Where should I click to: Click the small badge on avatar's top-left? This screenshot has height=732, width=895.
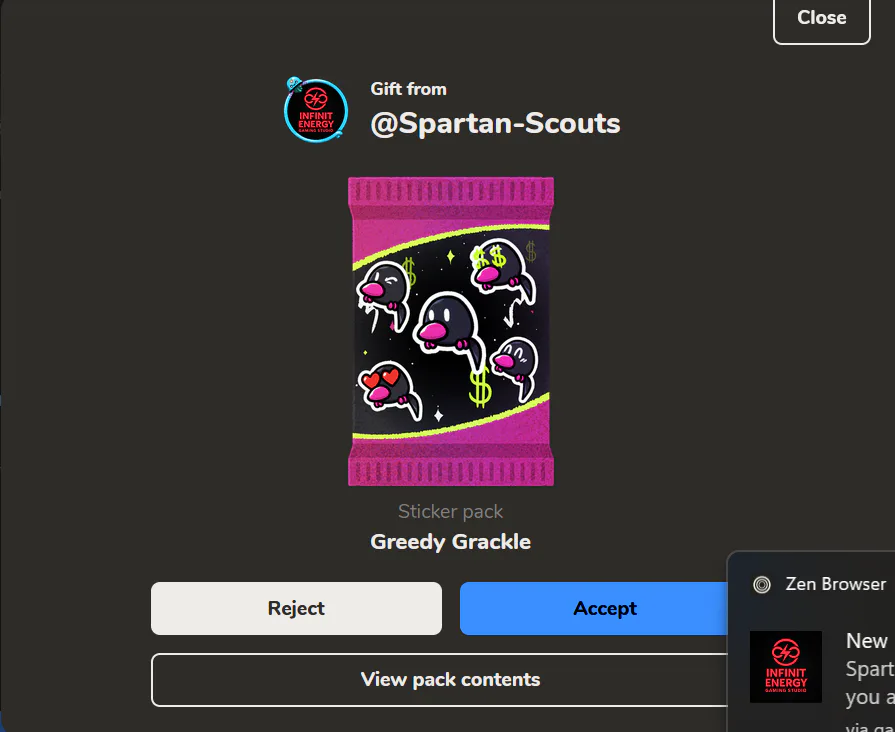tap(294, 85)
